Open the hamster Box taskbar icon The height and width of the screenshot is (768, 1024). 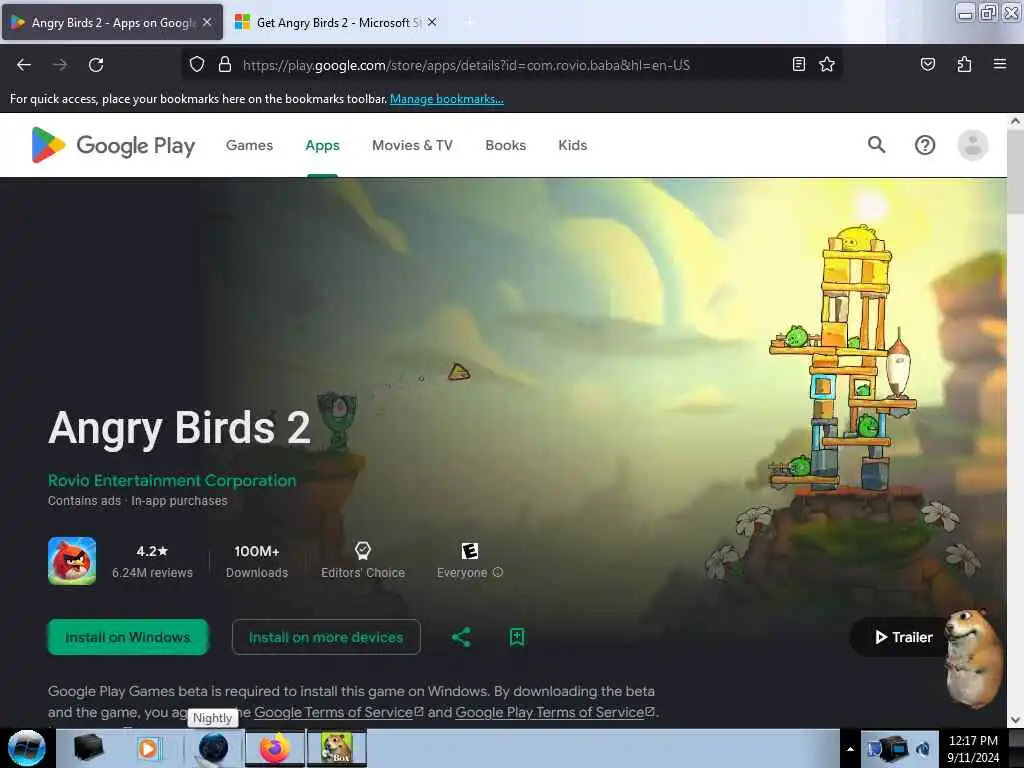pos(337,748)
